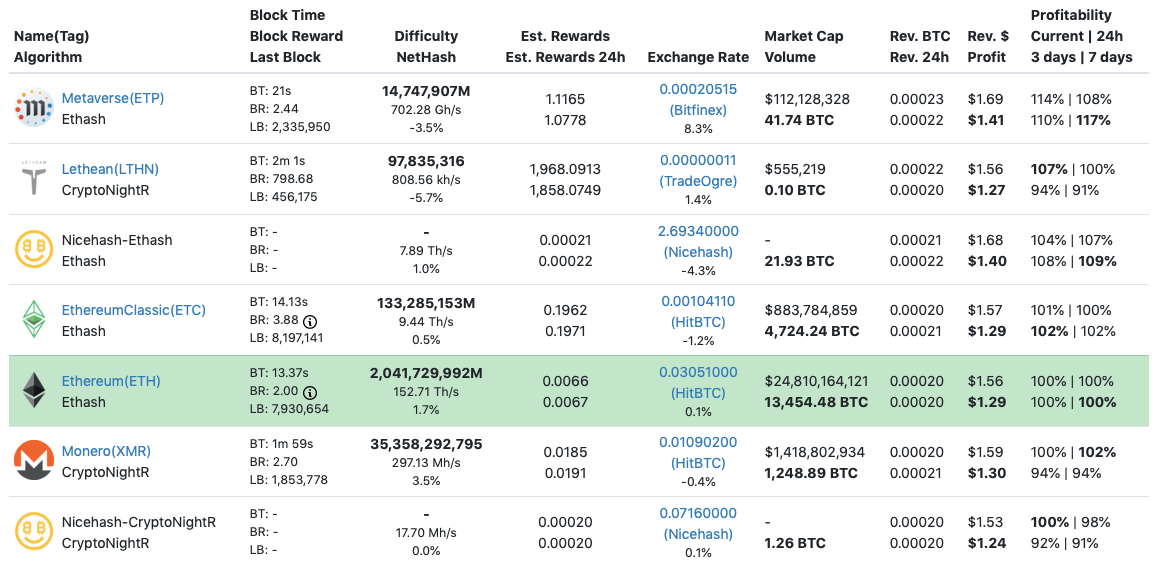Open the Metaverse(ETP) coin link
The width and height of the screenshot is (1163, 562).
(x=113, y=98)
